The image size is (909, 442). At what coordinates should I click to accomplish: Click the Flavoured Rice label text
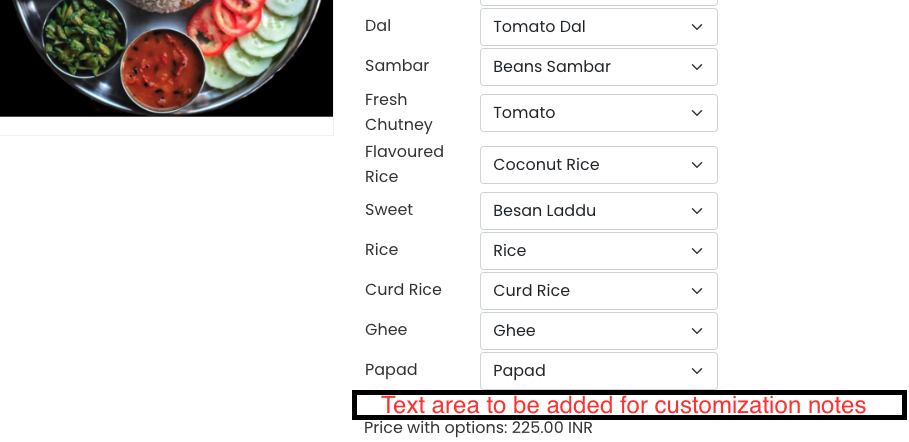(x=404, y=164)
